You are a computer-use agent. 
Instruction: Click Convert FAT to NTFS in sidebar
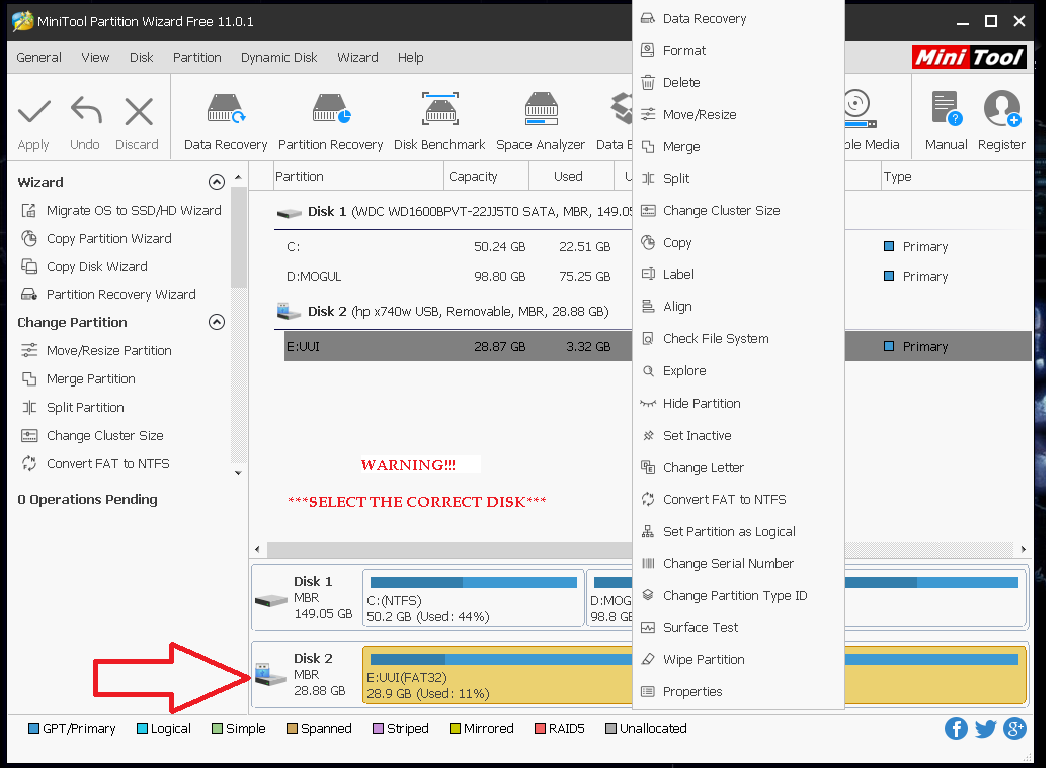pos(95,464)
